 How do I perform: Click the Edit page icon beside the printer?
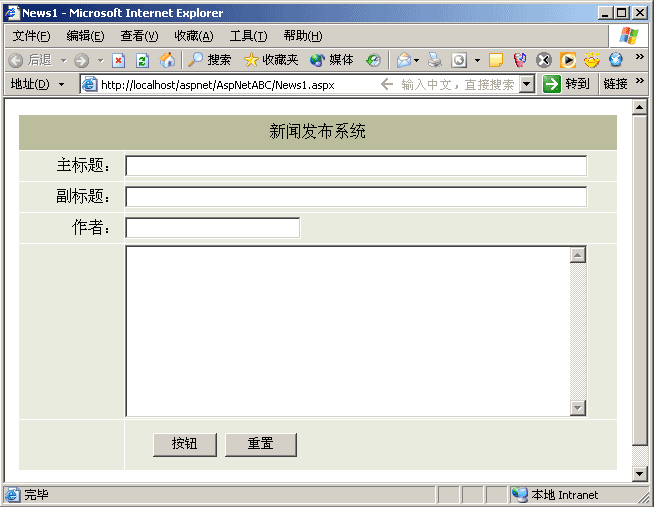click(x=459, y=60)
